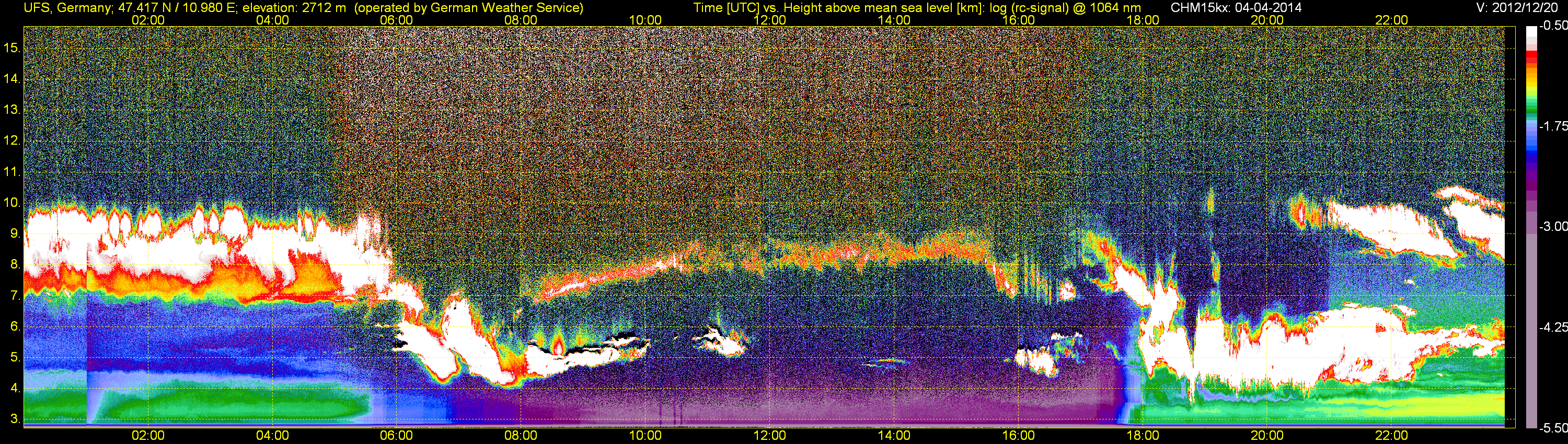The height and width of the screenshot is (444, 1568).
Task: Click the "15." height axis label
Action: click(x=11, y=48)
